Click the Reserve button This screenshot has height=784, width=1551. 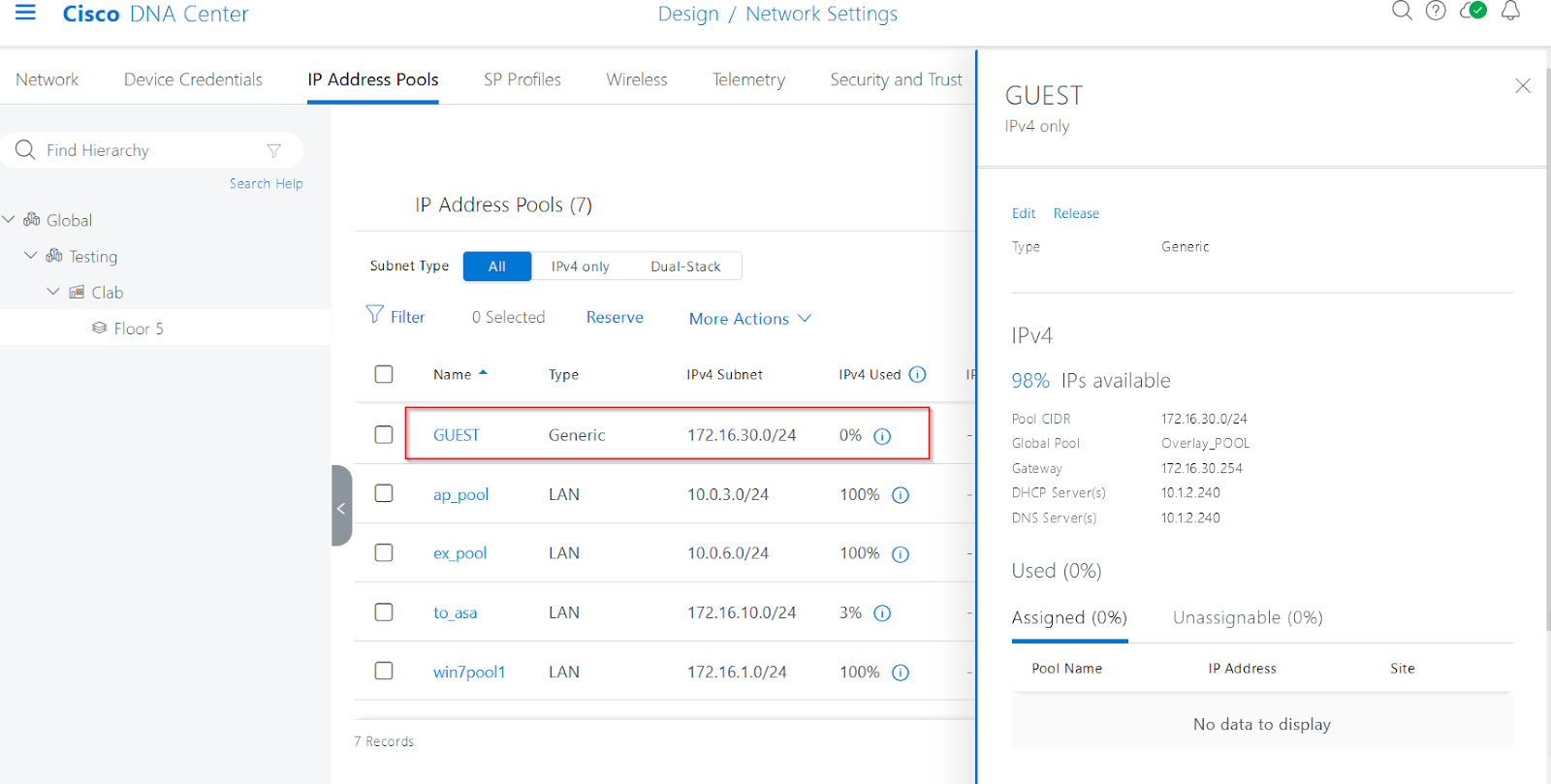coord(615,318)
